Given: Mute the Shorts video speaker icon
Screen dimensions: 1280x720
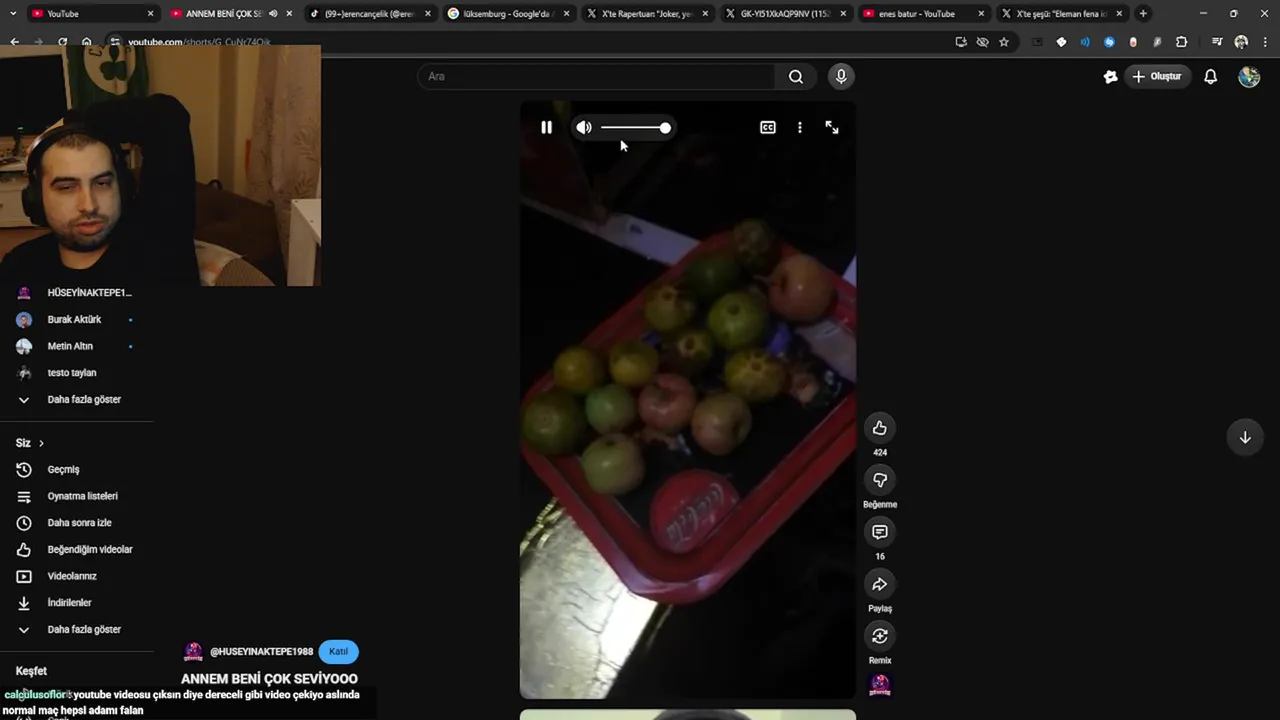Looking at the screenshot, I should pyautogui.click(x=584, y=127).
